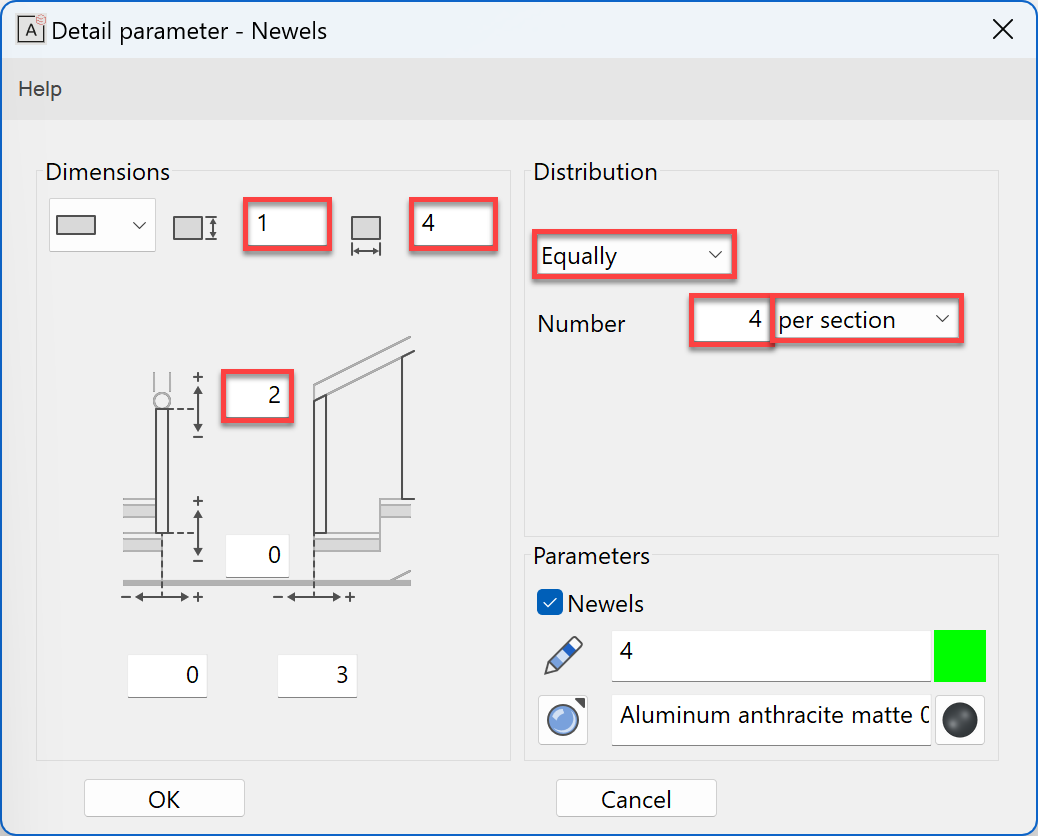Screen dimensions: 1038x836
Task: Confirm settings with OK
Action: [164, 798]
